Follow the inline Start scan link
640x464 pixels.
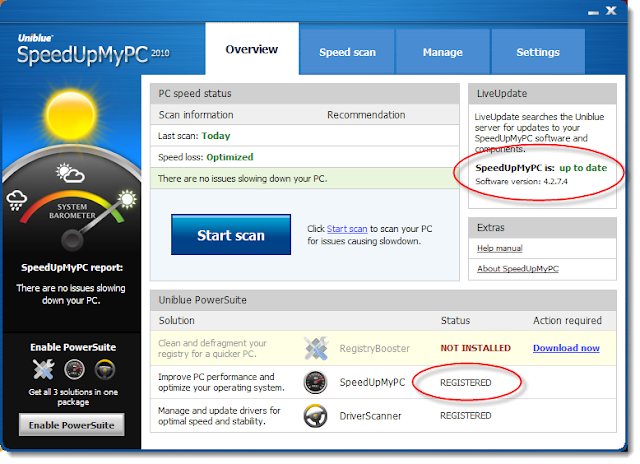click(347, 229)
